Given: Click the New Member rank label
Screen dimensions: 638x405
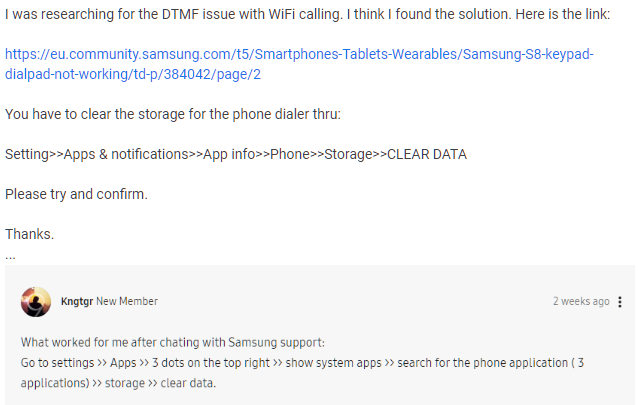Looking at the screenshot, I should point(127,301).
